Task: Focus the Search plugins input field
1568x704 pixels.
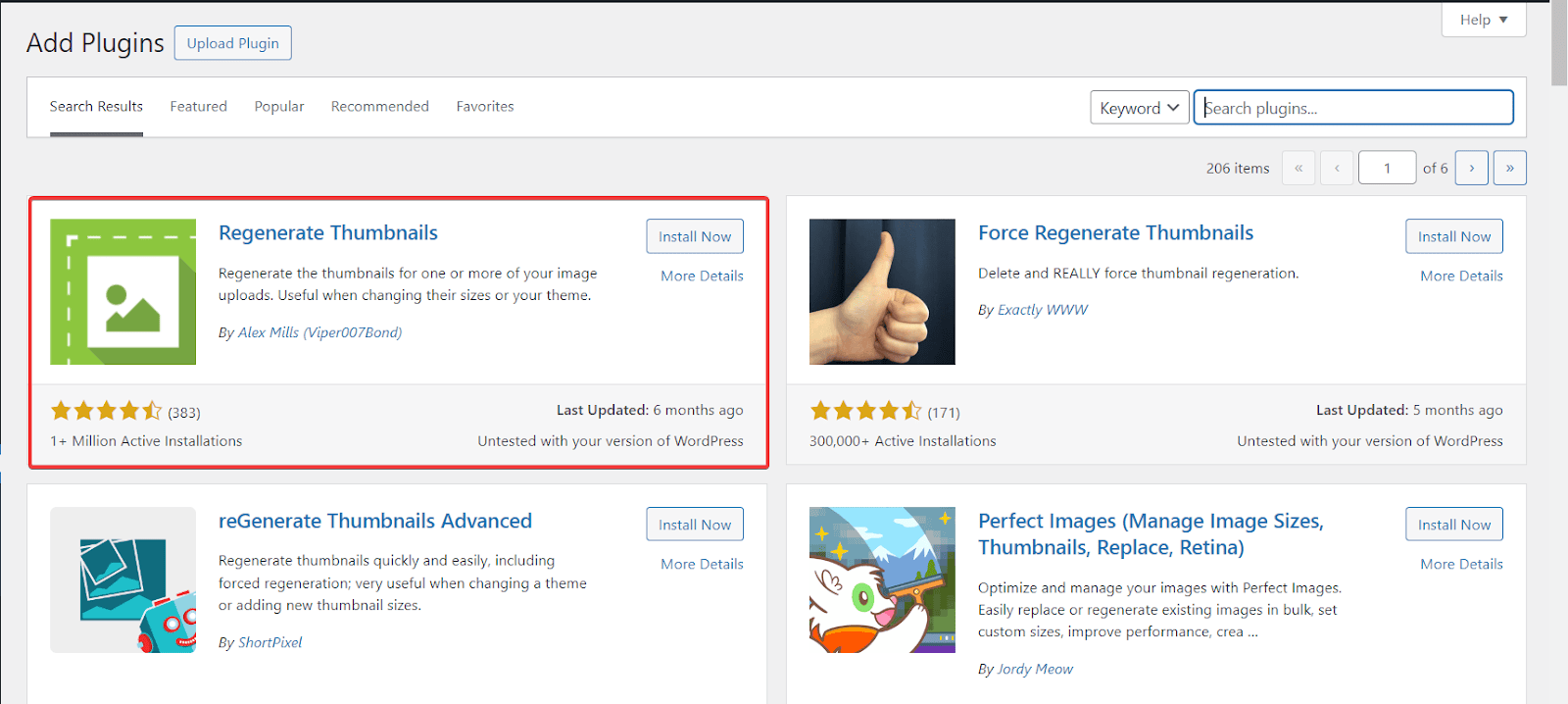Action: coord(1353,108)
